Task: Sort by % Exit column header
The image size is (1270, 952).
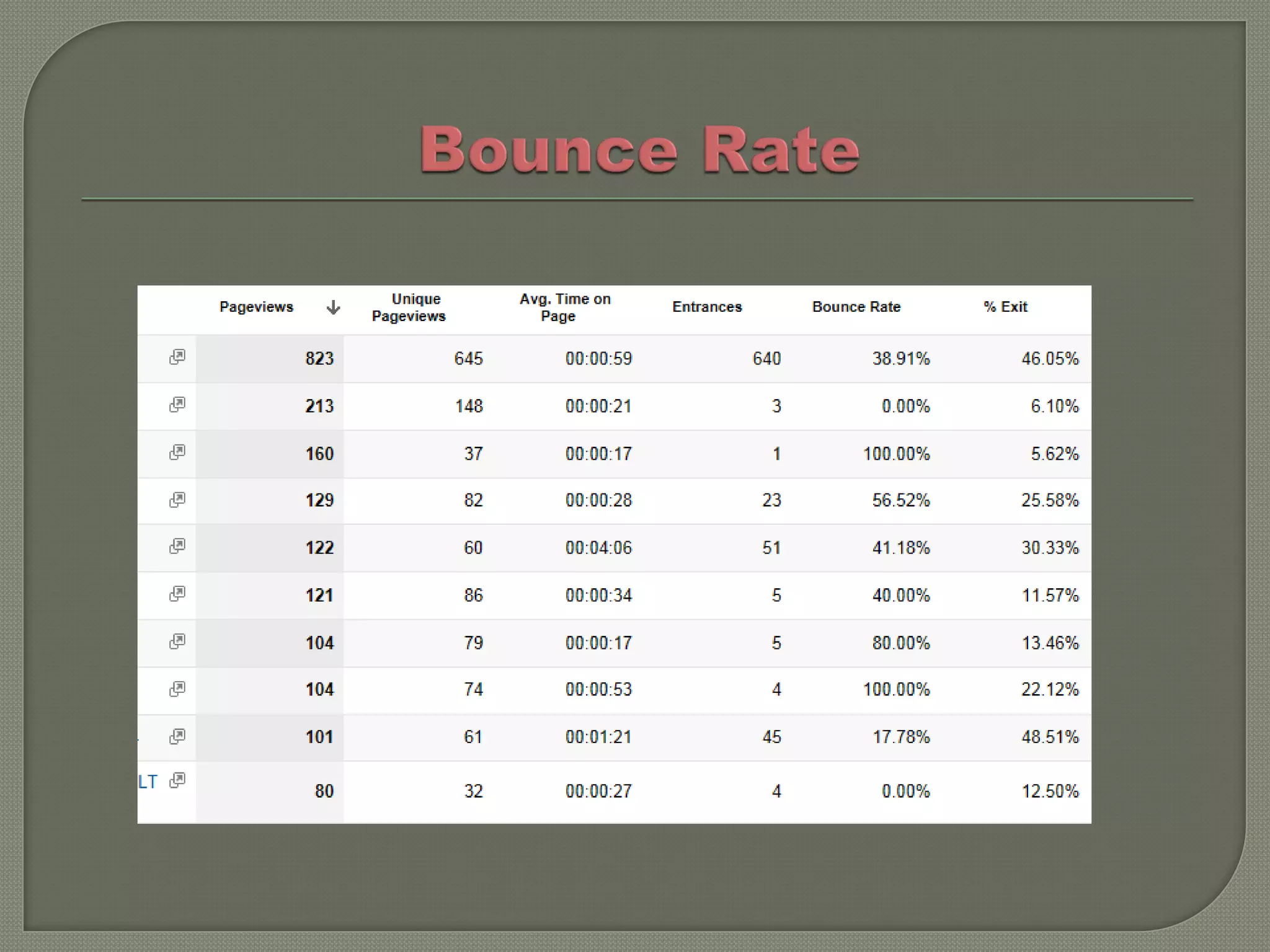Action: click(x=1005, y=307)
